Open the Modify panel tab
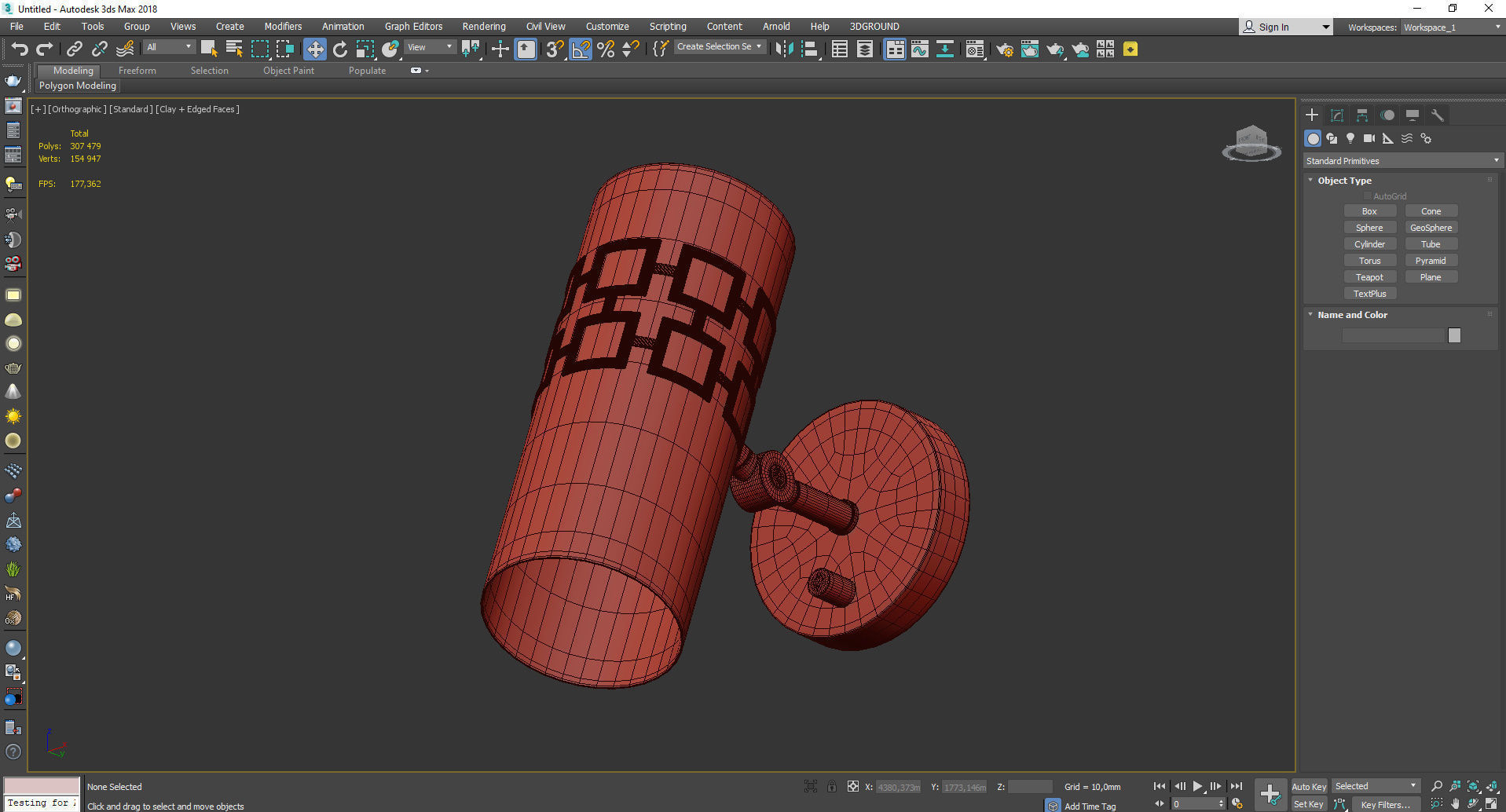The height and width of the screenshot is (812, 1506). [1337, 115]
